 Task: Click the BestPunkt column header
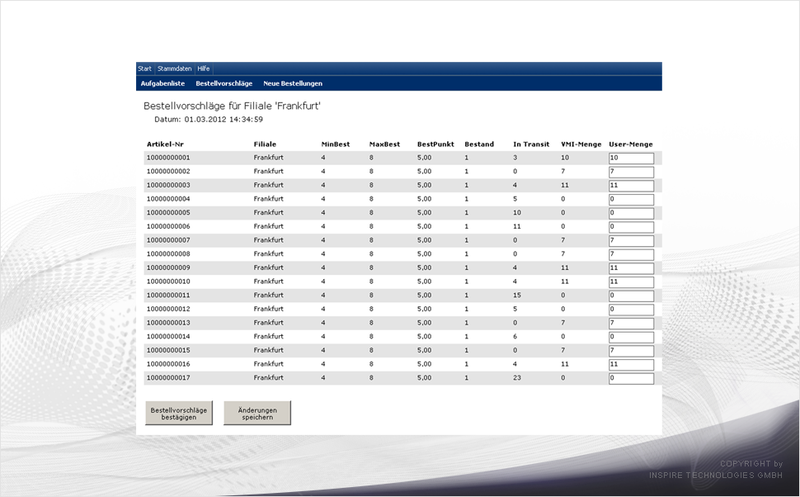tap(435, 144)
